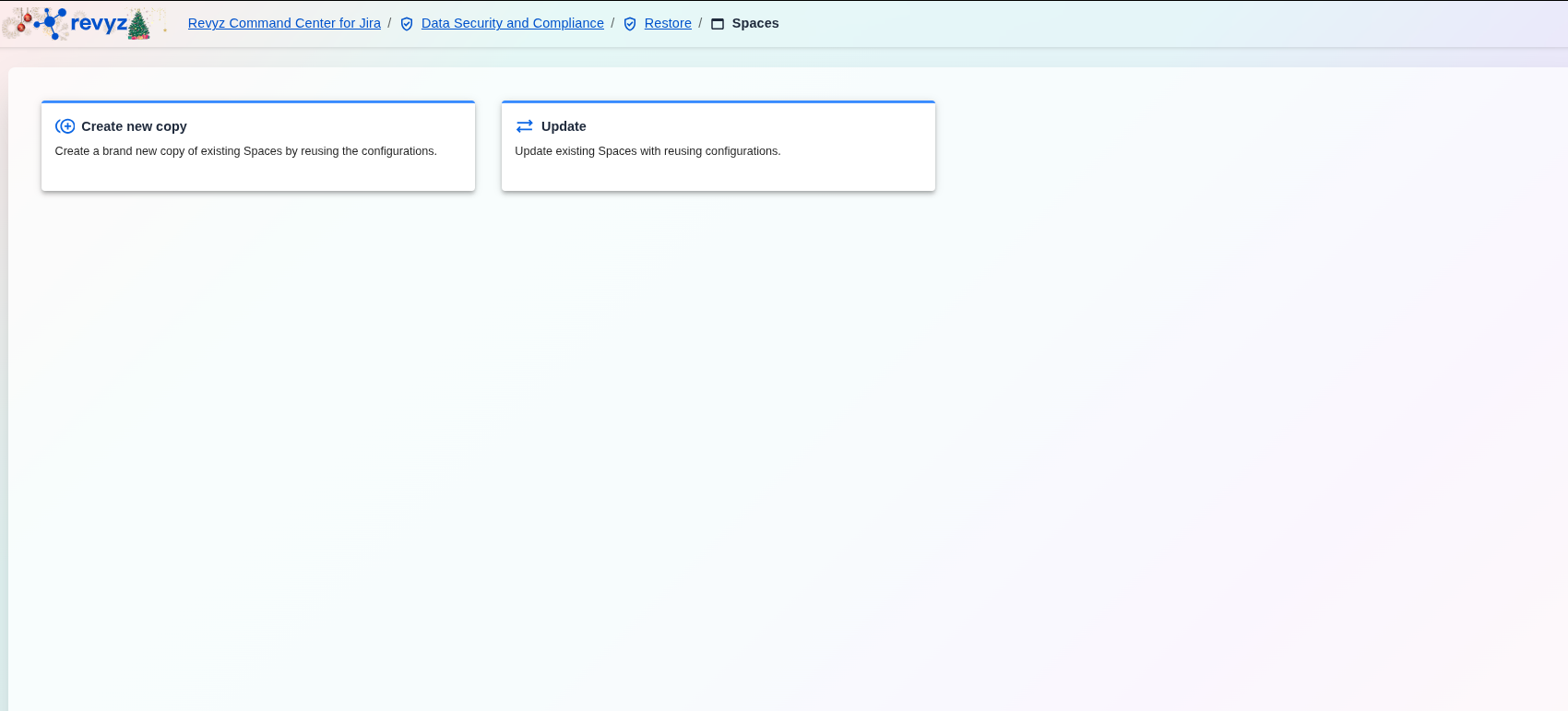Click the slash separator after the Restore breadcrumb

point(700,23)
